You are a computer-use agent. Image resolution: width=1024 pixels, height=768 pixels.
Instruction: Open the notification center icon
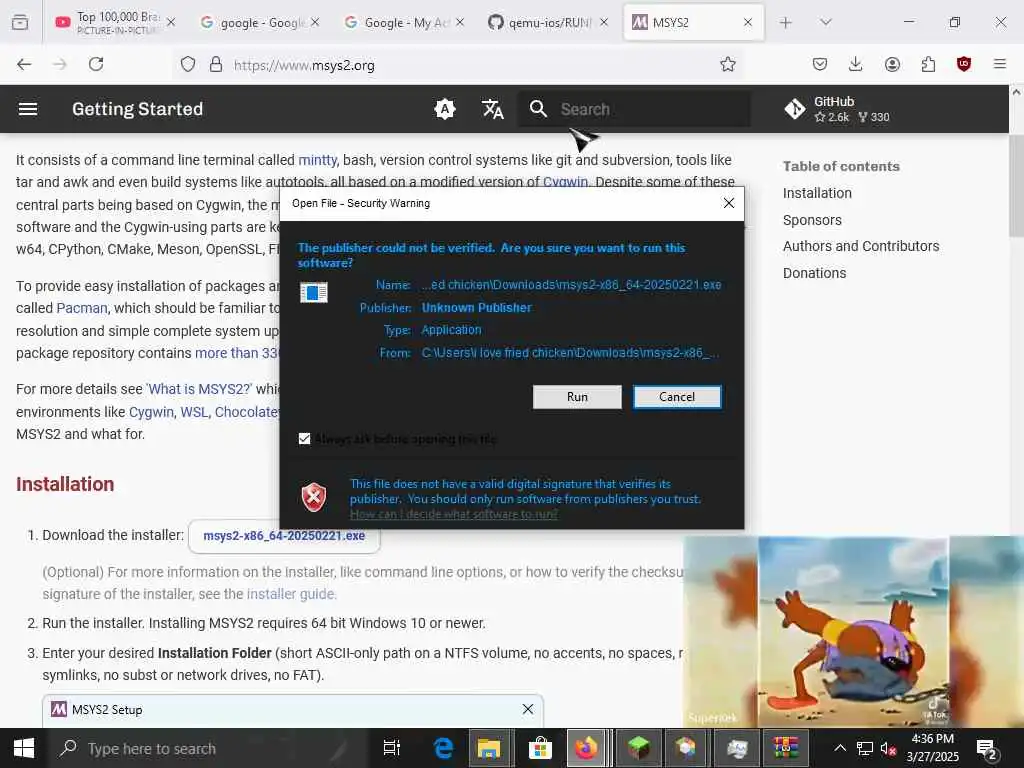click(x=986, y=748)
